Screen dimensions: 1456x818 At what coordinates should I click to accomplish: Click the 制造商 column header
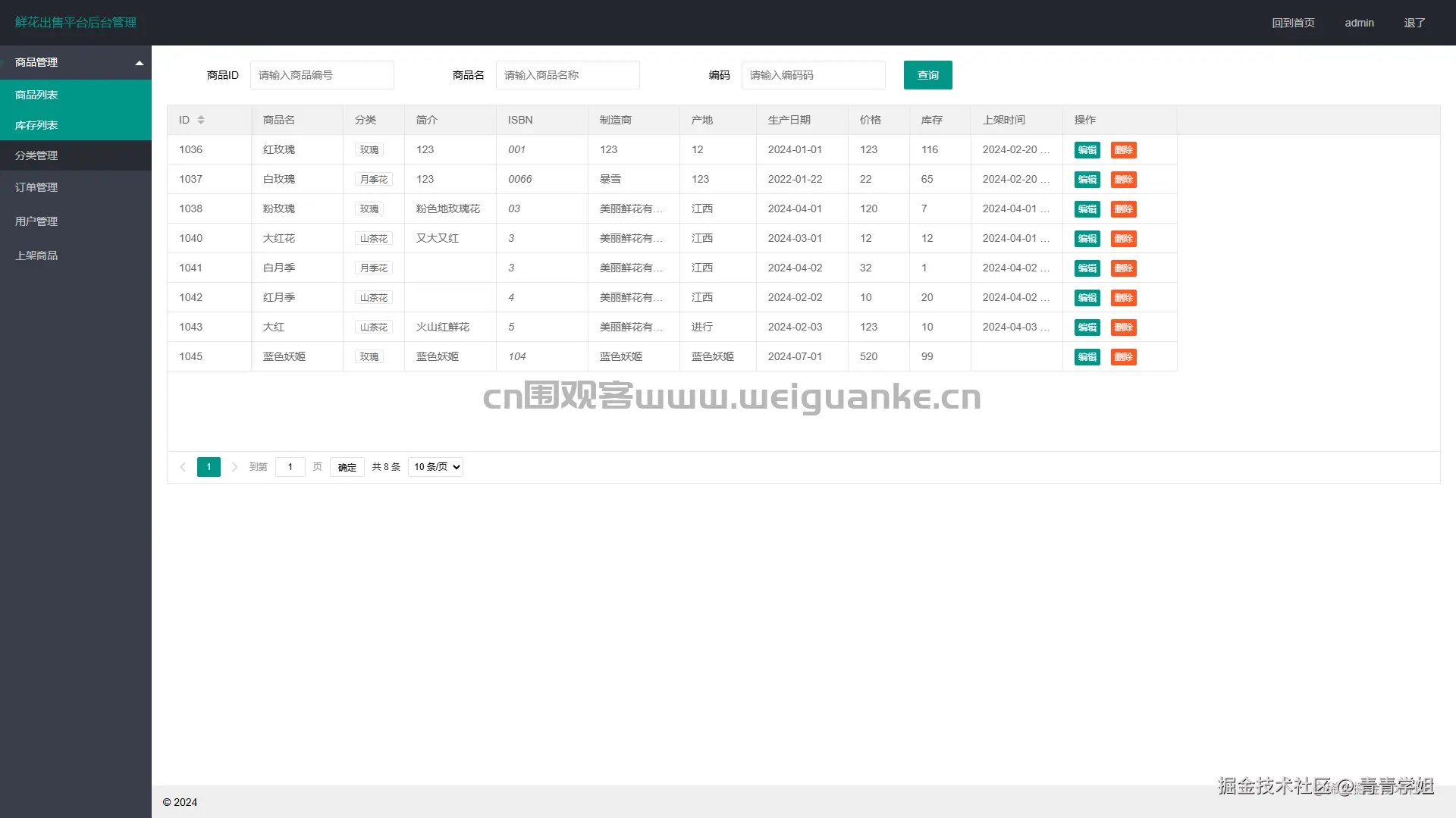click(x=634, y=120)
